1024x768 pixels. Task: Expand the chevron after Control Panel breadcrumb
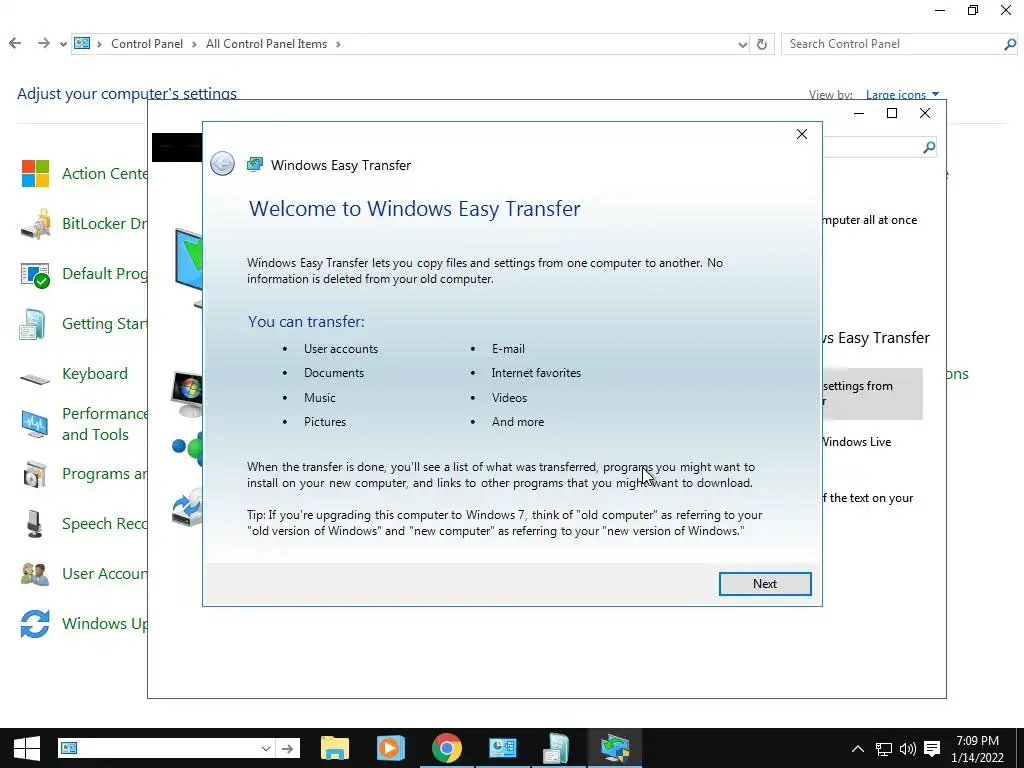point(195,44)
